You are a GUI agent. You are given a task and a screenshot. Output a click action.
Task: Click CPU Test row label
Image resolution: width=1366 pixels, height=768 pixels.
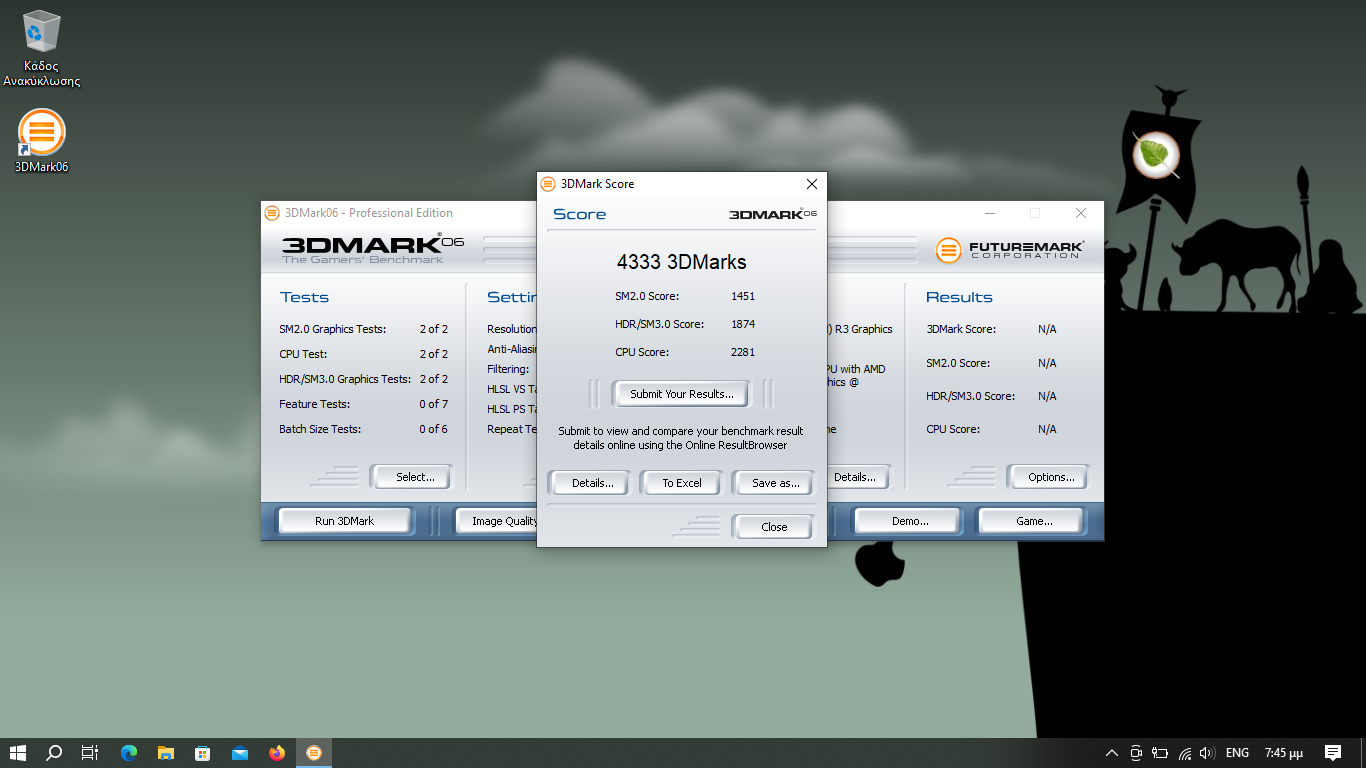tap(303, 354)
